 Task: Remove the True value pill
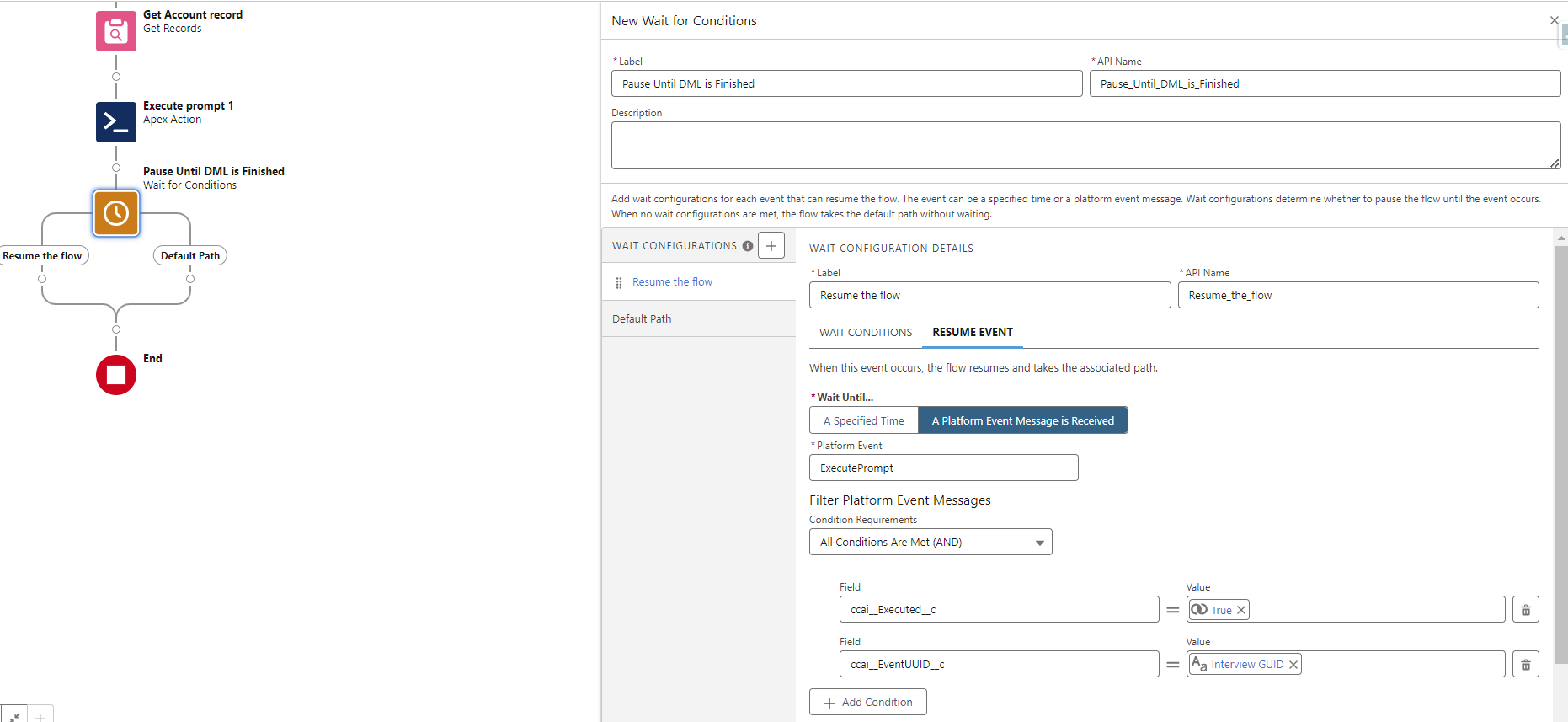[1240, 610]
